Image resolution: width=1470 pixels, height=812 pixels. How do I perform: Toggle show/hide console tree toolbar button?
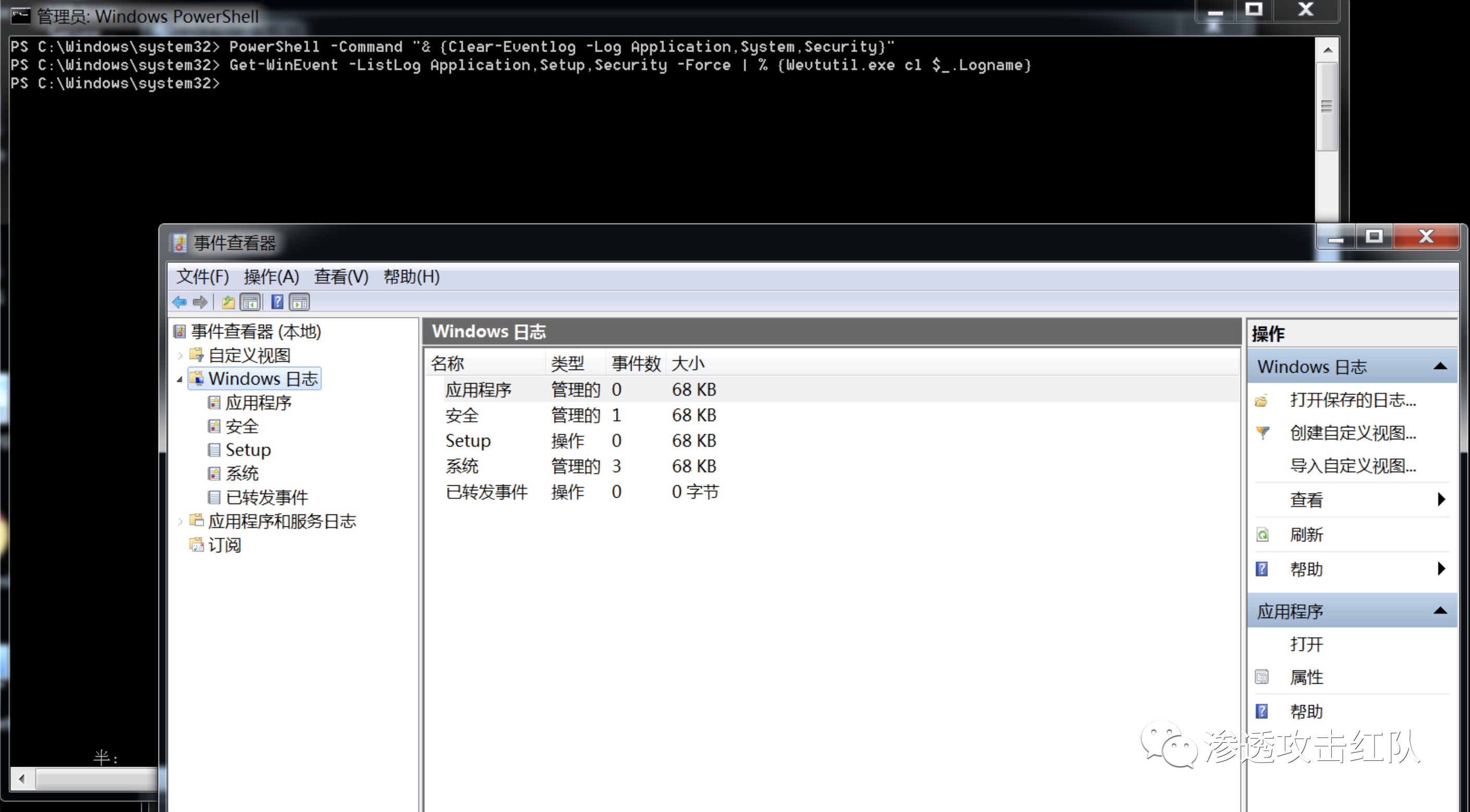tap(251, 302)
